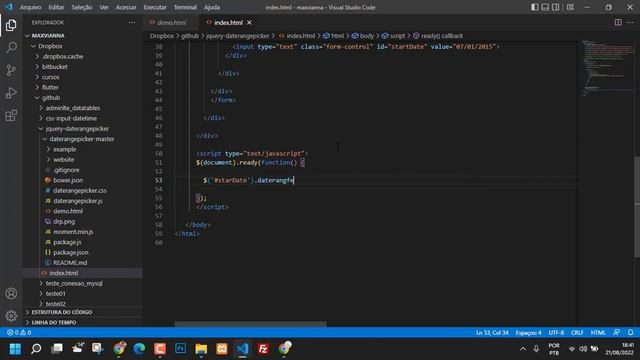
Task: Open the Manage gear icon
Action: [11, 316]
